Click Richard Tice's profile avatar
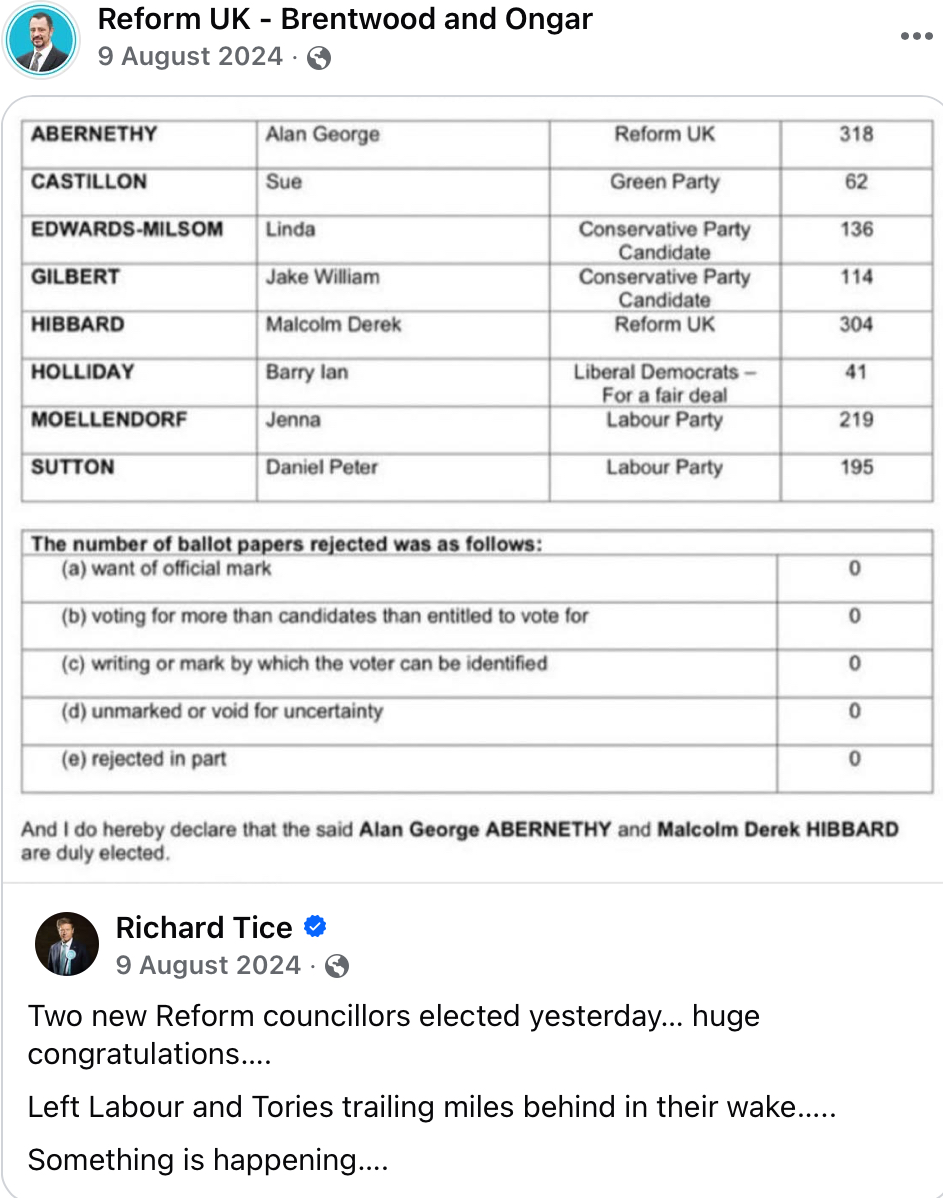Screen dimensions: 943x1198 click(67, 944)
